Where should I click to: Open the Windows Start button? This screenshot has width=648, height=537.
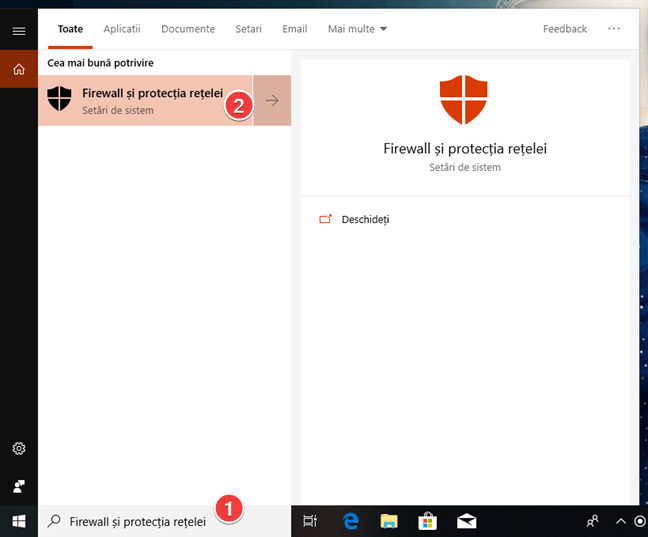pos(19,521)
